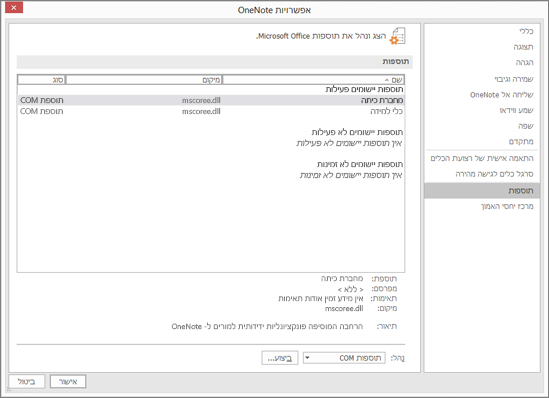Open the מתקדם options category
Image resolution: width=549 pixels, height=398 pixels.
521,141
